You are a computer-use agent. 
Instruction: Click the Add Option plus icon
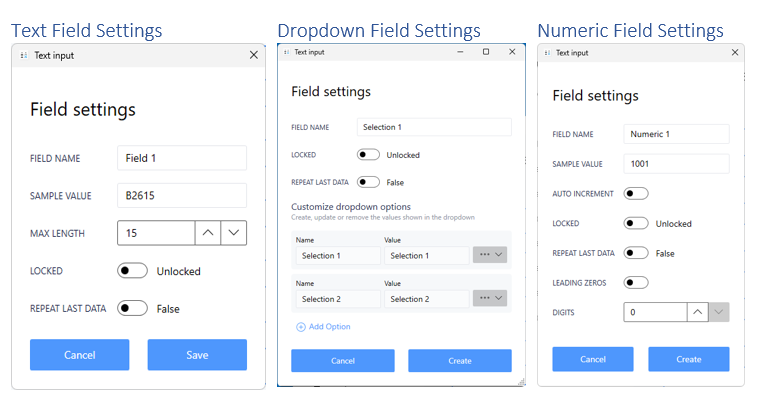(301, 327)
